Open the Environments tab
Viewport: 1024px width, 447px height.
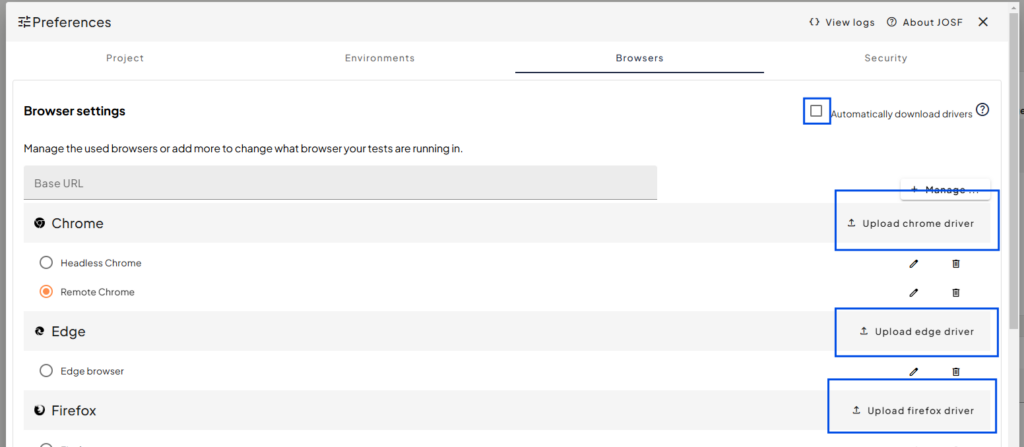(x=379, y=58)
